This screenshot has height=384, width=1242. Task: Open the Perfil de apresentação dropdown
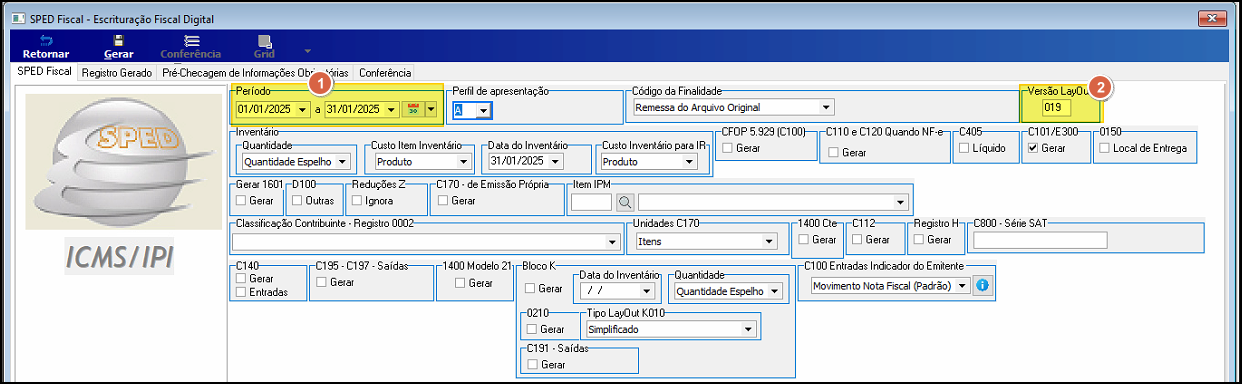[x=484, y=110]
